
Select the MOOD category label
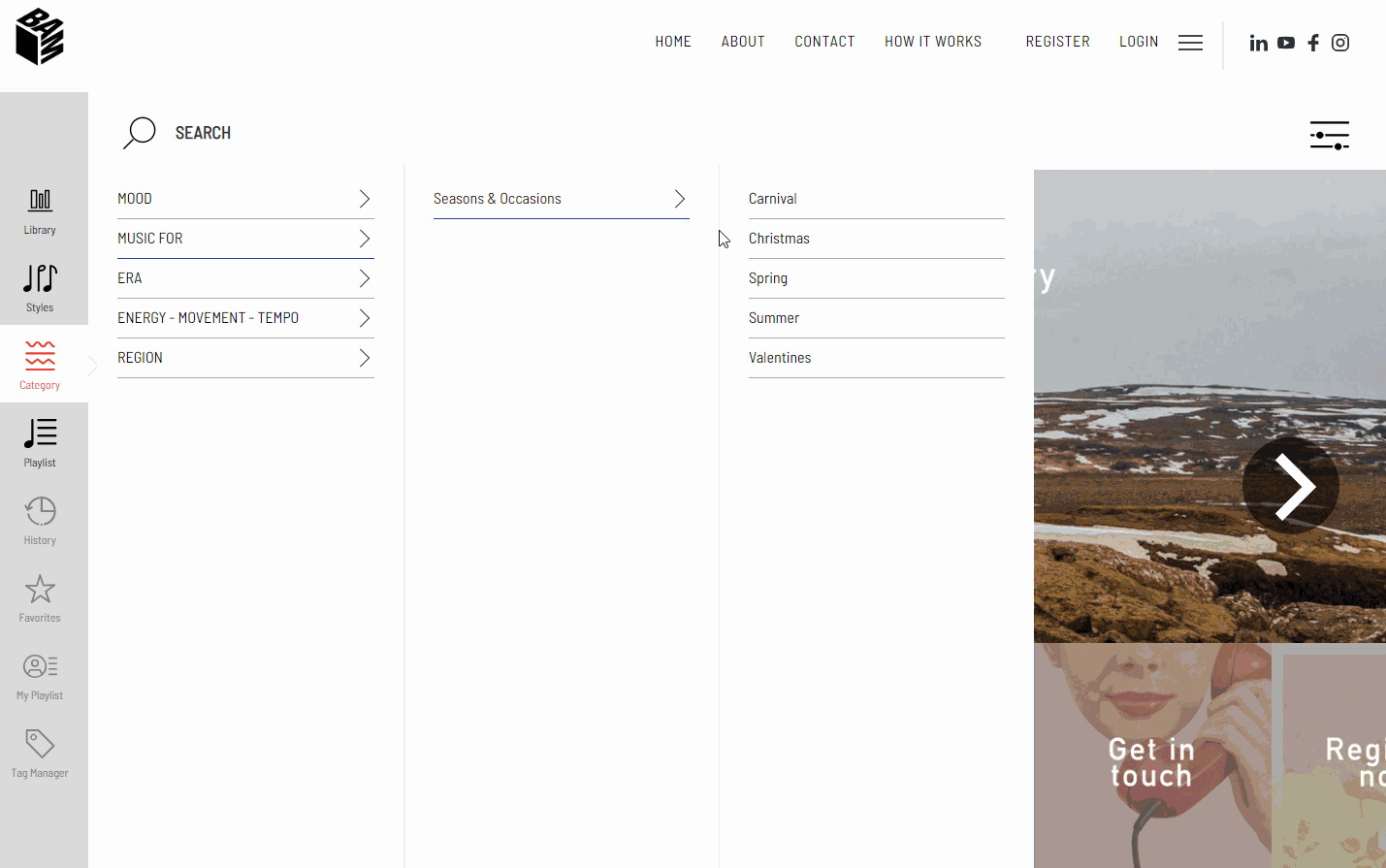(x=135, y=199)
